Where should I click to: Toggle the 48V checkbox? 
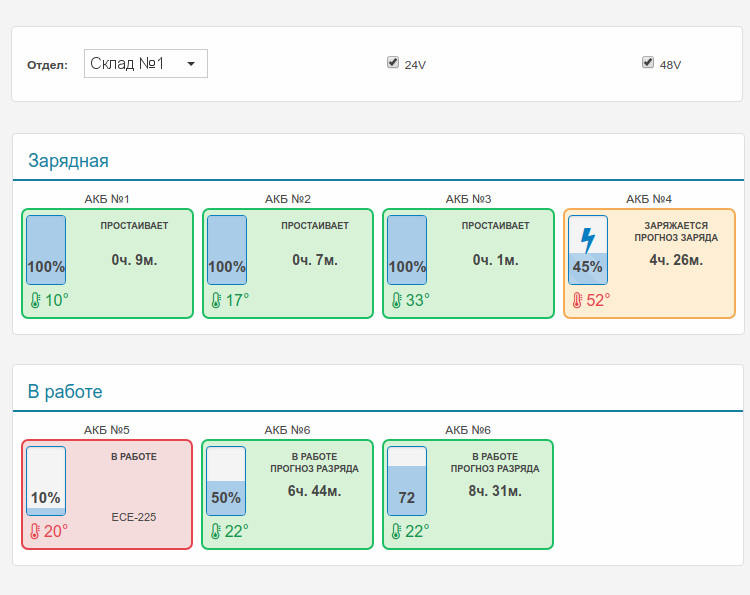648,62
